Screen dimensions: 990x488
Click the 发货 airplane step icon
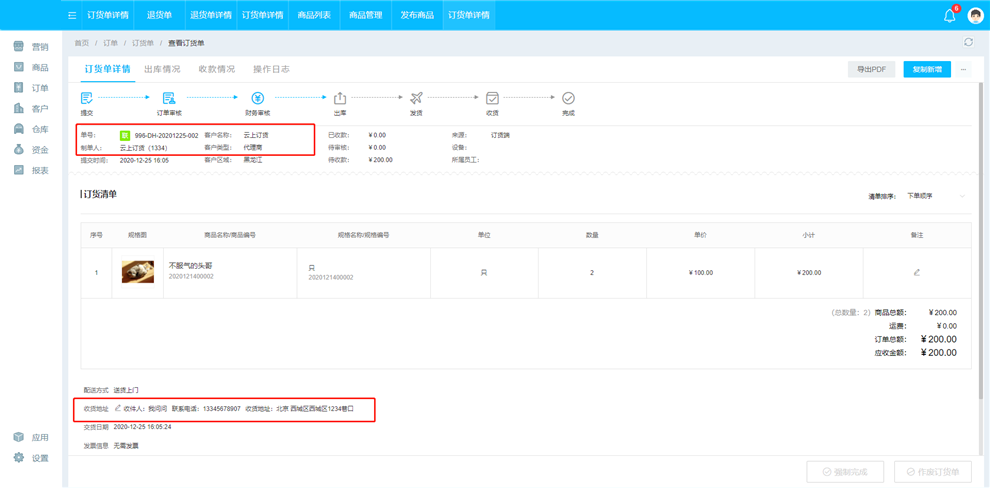[x=416, y=98]
